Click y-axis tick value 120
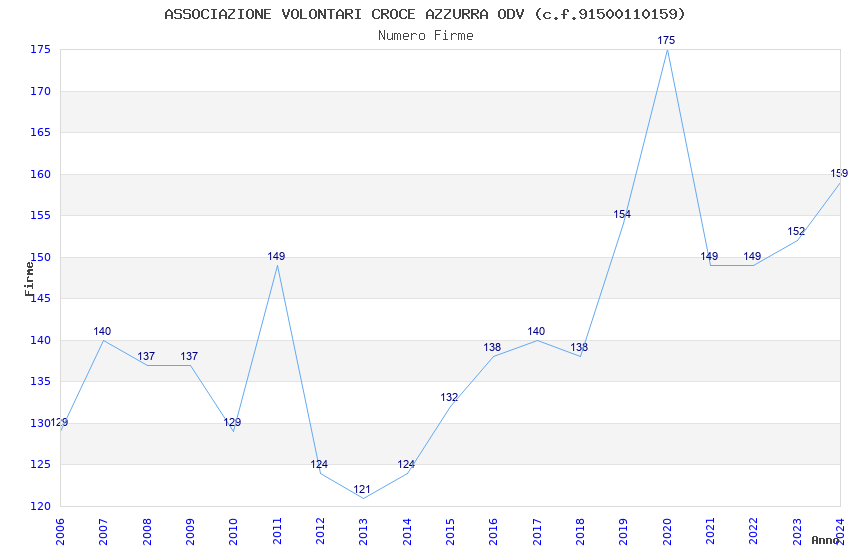 [40, 506]
